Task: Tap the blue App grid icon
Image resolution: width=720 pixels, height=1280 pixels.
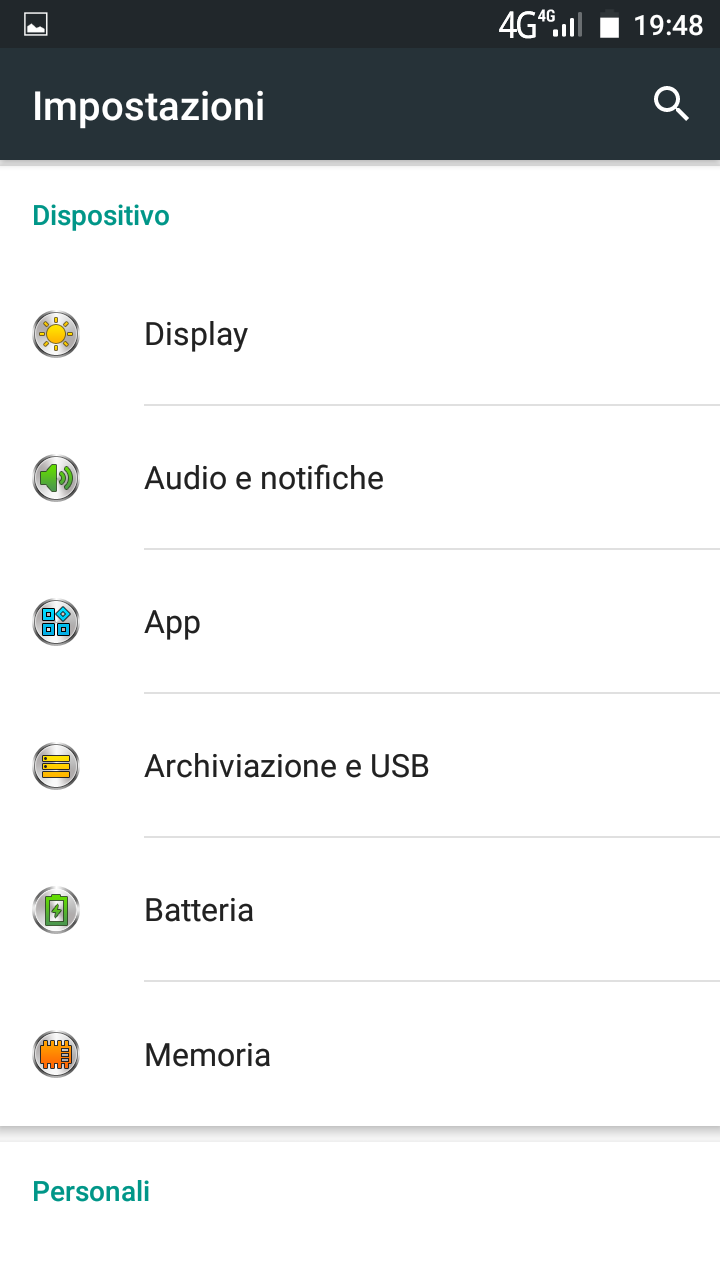Action: click(x=56, y=622)
